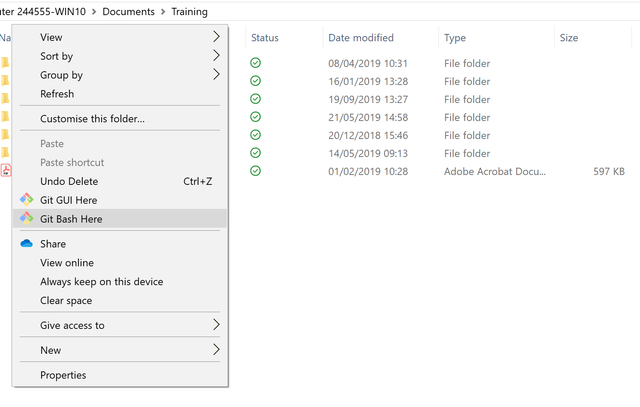Open the Sort by menu entry

click(x=120, y=56)
